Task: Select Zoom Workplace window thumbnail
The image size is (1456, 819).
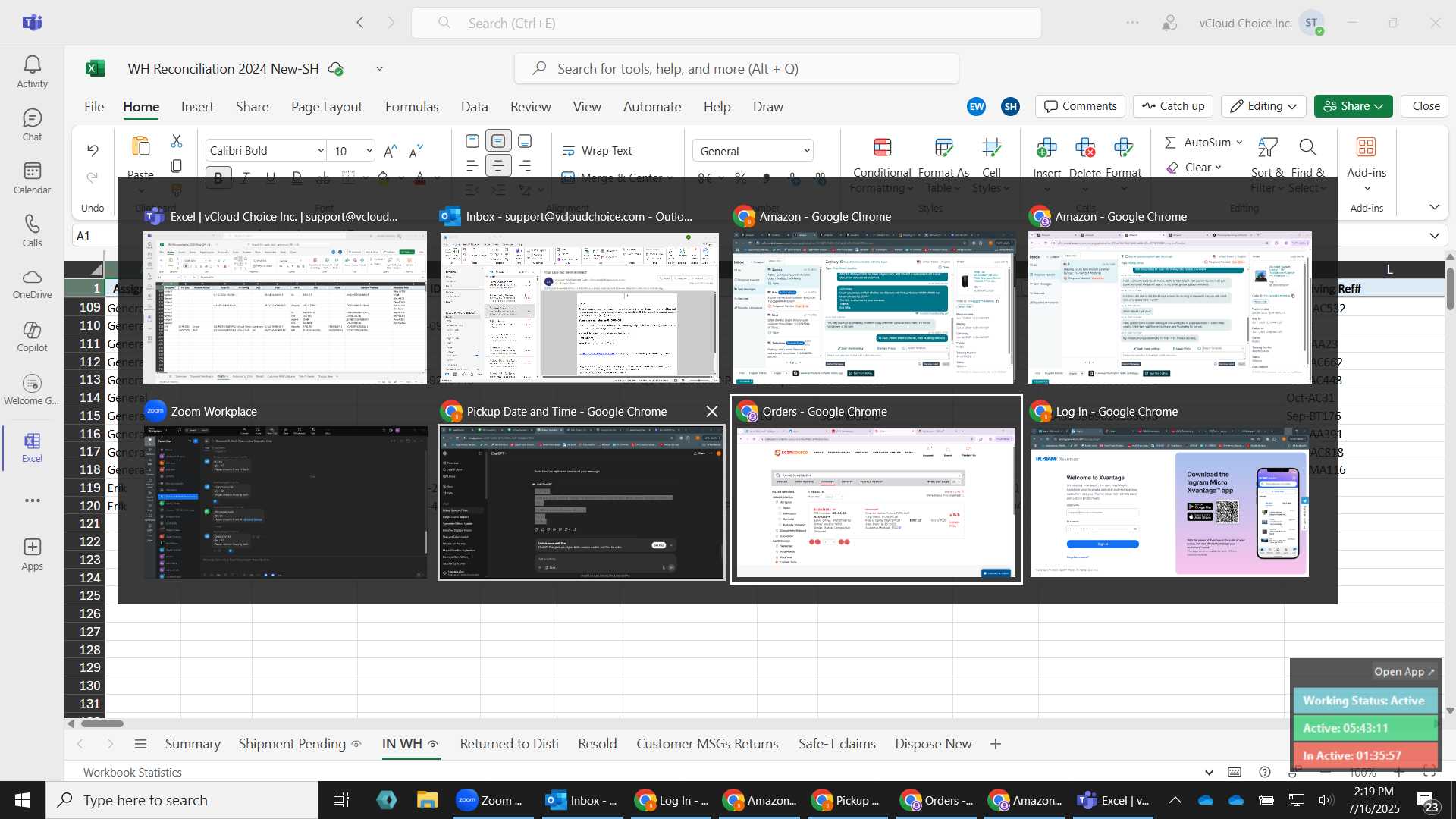Action: [x=285, y=502]
